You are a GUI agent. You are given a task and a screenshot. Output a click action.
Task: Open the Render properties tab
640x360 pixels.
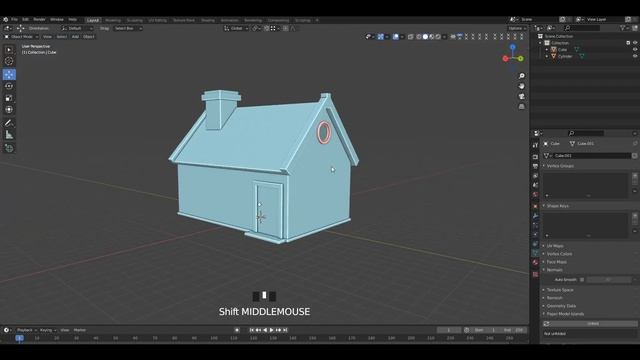[x=535, y=157]
